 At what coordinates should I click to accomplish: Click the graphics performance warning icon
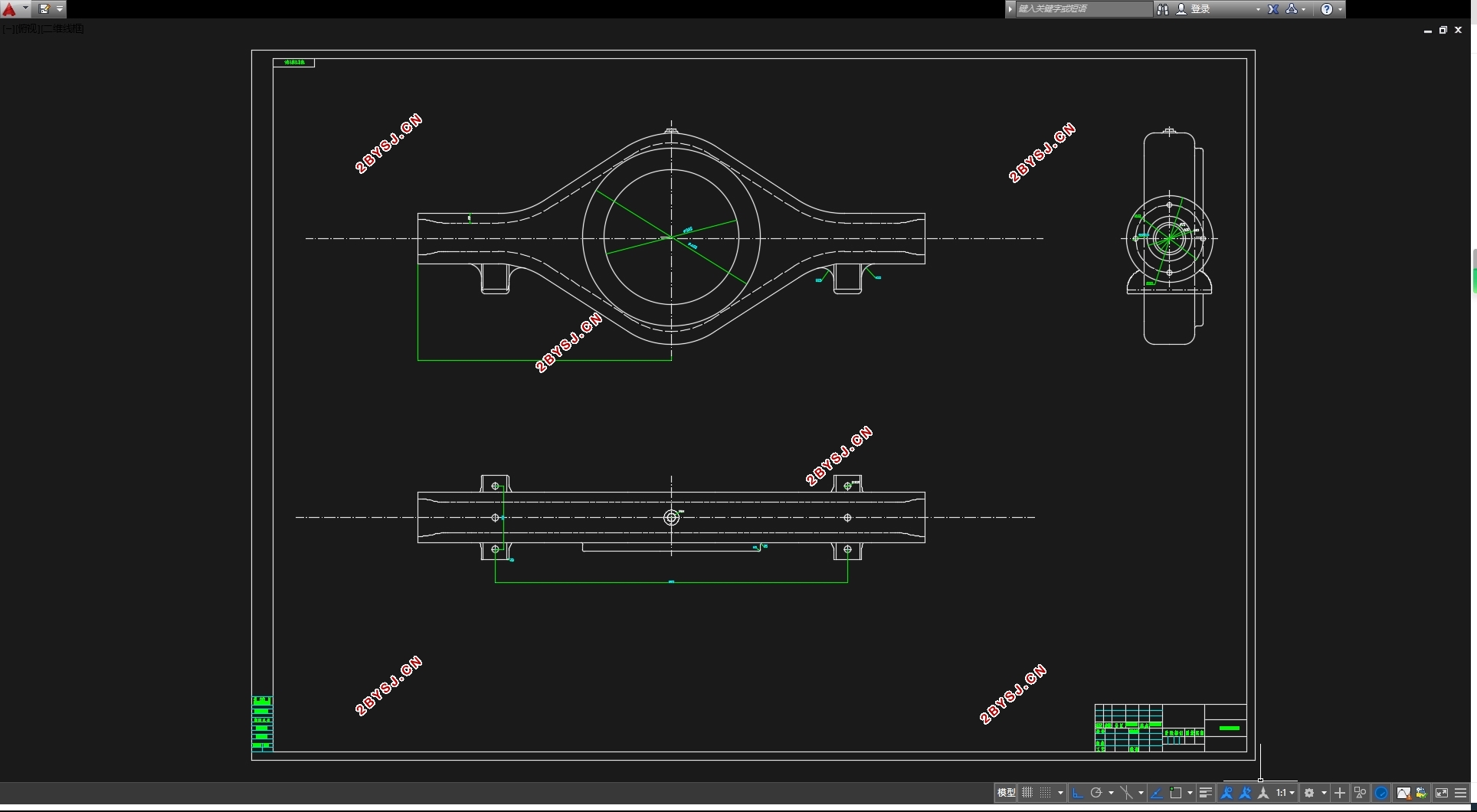(x=1403, y=793)
